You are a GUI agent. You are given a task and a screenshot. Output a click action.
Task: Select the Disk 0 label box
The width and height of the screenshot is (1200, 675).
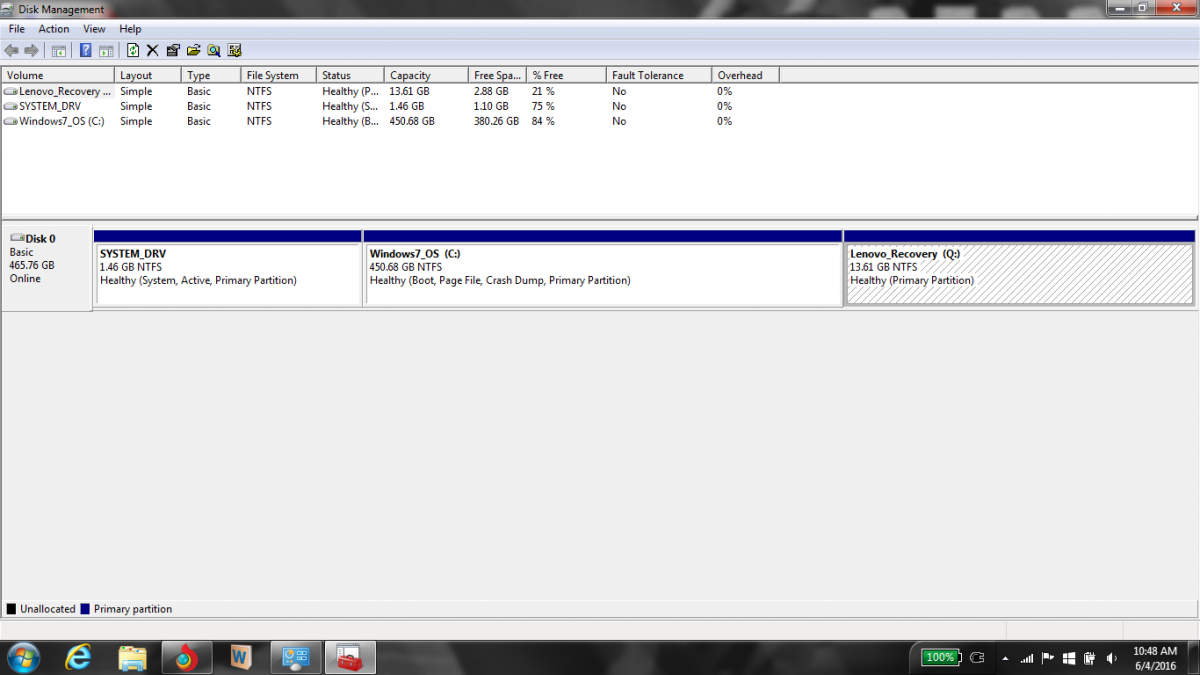[x=47, y=270]
